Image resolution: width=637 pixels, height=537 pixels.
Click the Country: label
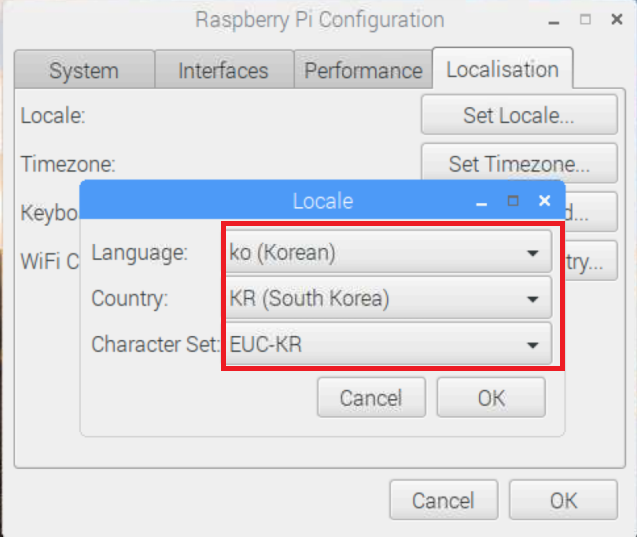(130, 299)
